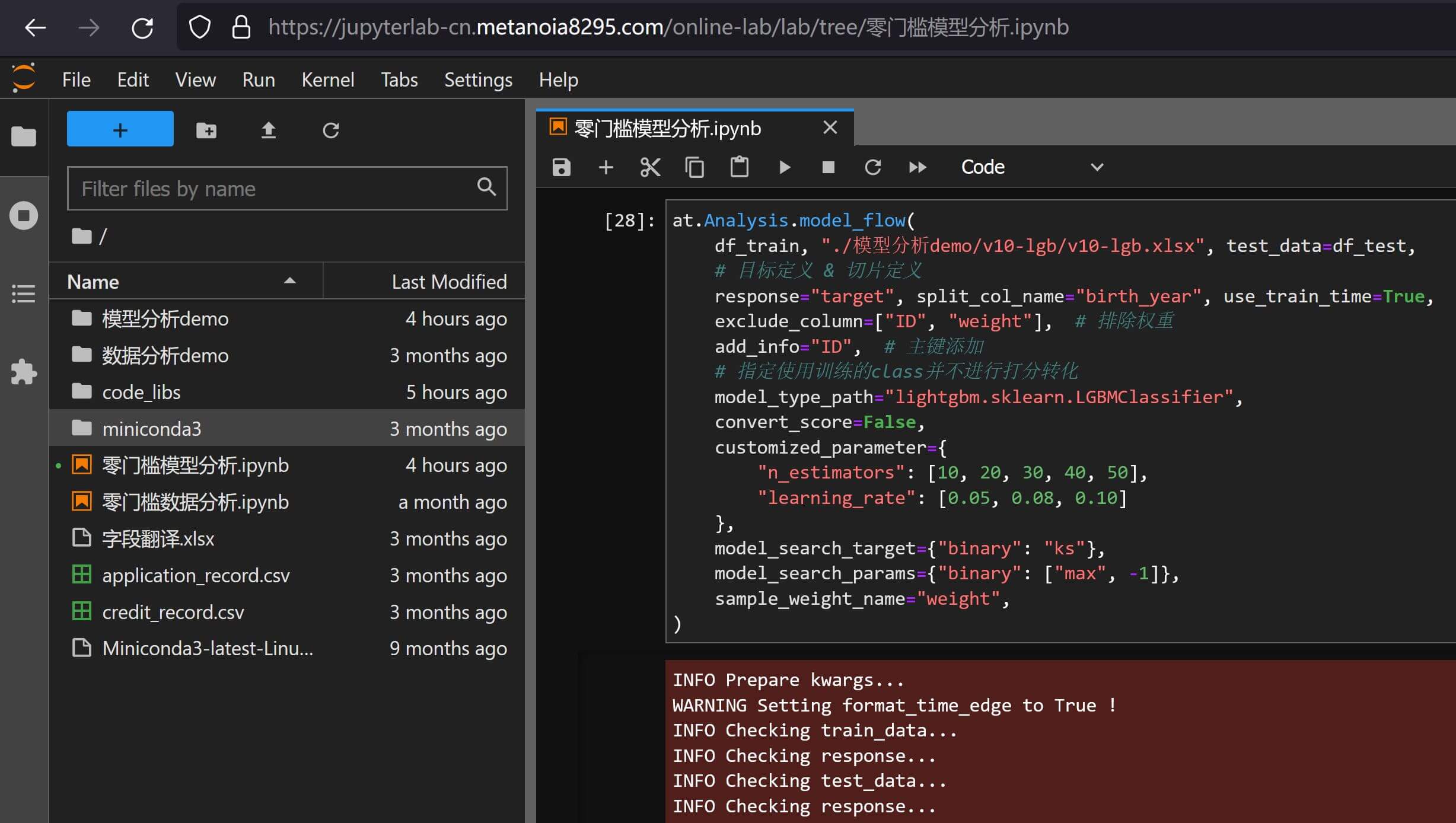Close the 零门槛模型分析.ipynb tab
Screen dimensions: 1456x823
(830, 127)
